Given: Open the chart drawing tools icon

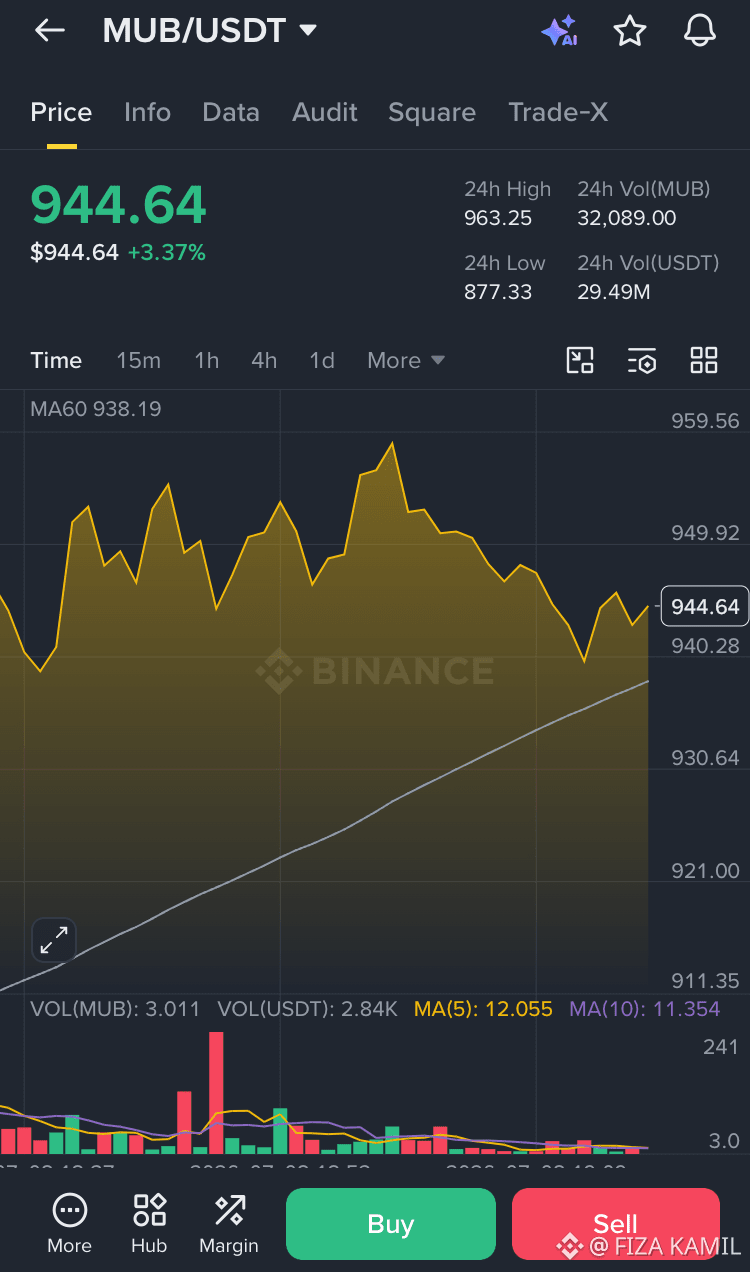Looking at the screenshot, I should [x=580, y=360].
